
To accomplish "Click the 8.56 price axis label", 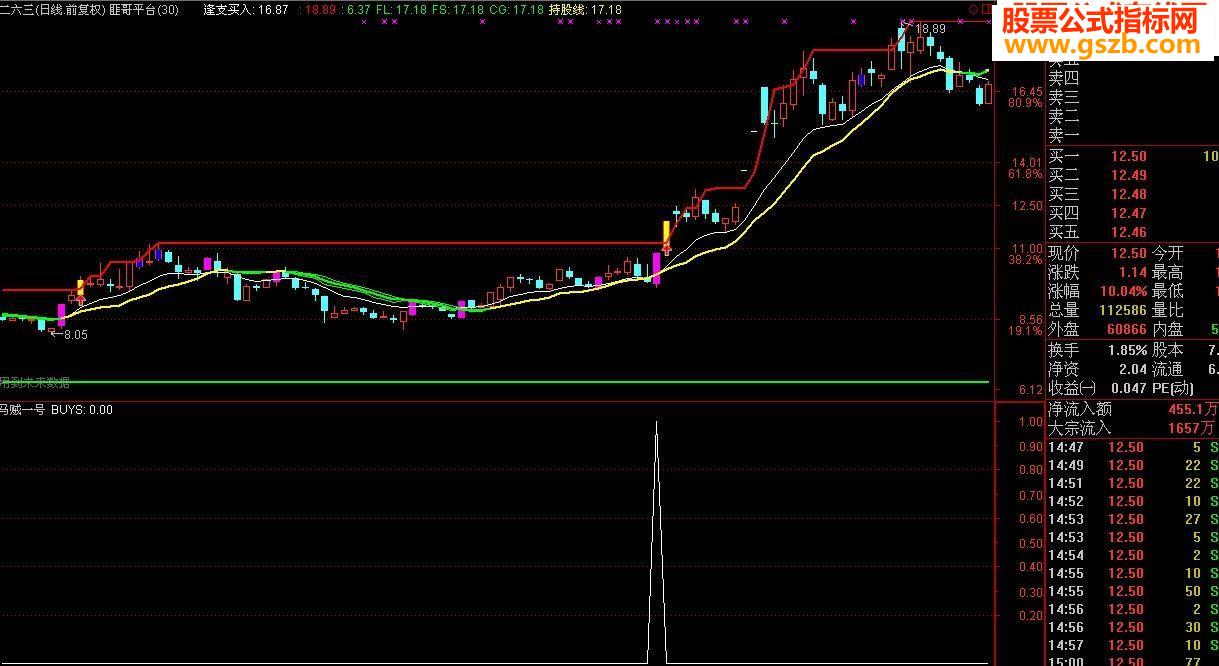I will pos(1029,319).
